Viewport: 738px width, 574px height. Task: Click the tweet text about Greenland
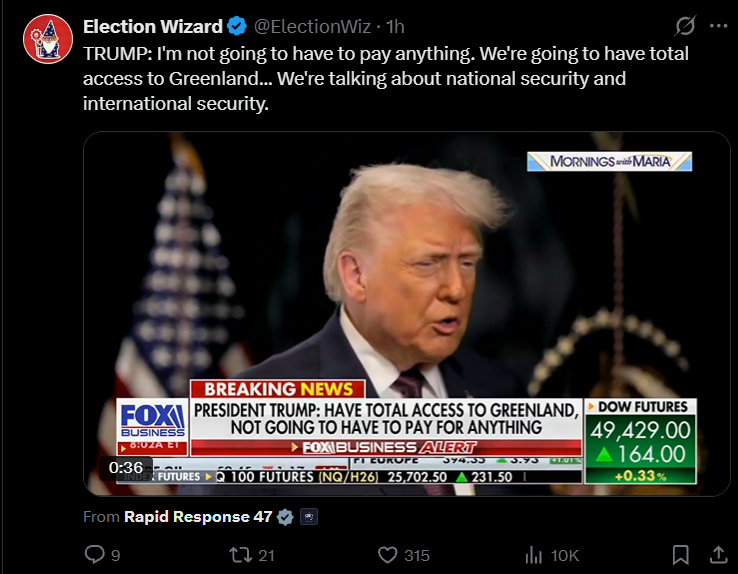386,79
